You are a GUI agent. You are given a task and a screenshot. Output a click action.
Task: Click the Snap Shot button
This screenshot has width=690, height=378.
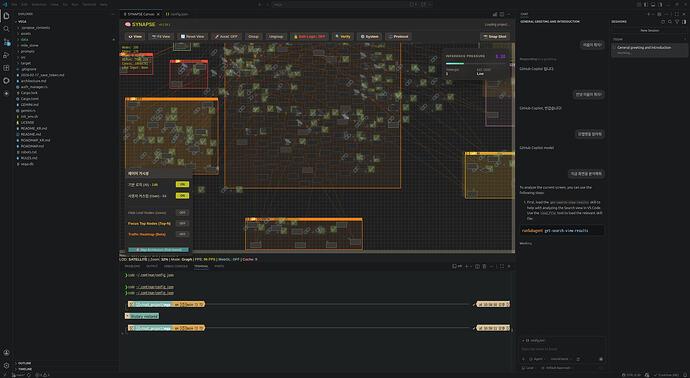point(495,37)
